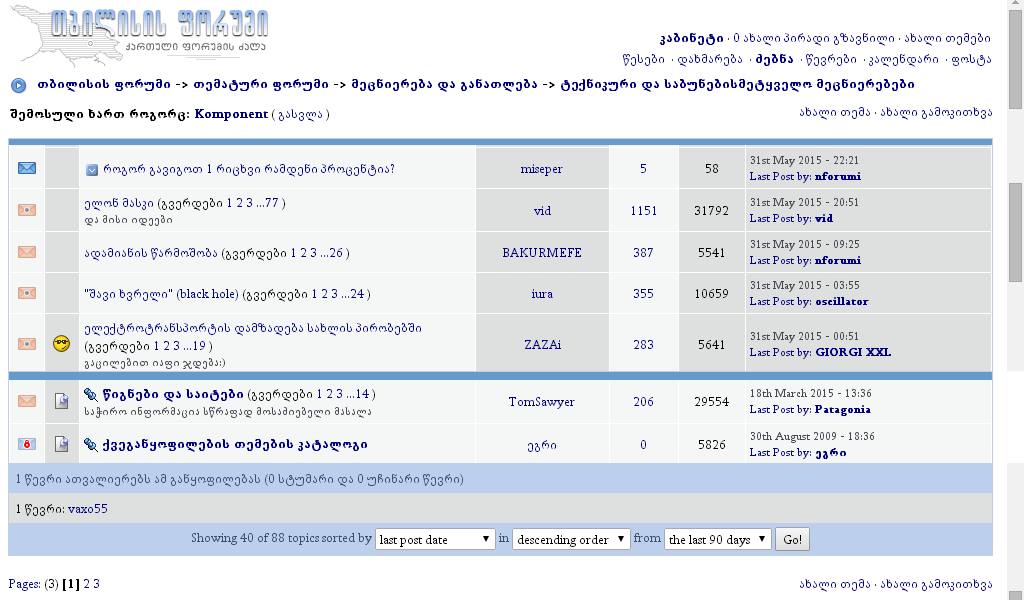The width and height of the screenshot is (1024, 600).
Task: Click the blue arrow icon before the breadcrumb
Action: coord(18,85)
